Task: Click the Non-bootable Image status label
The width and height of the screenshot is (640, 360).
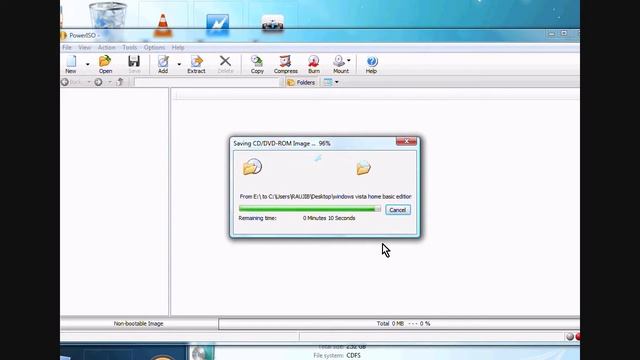Action: pos(138,323)
